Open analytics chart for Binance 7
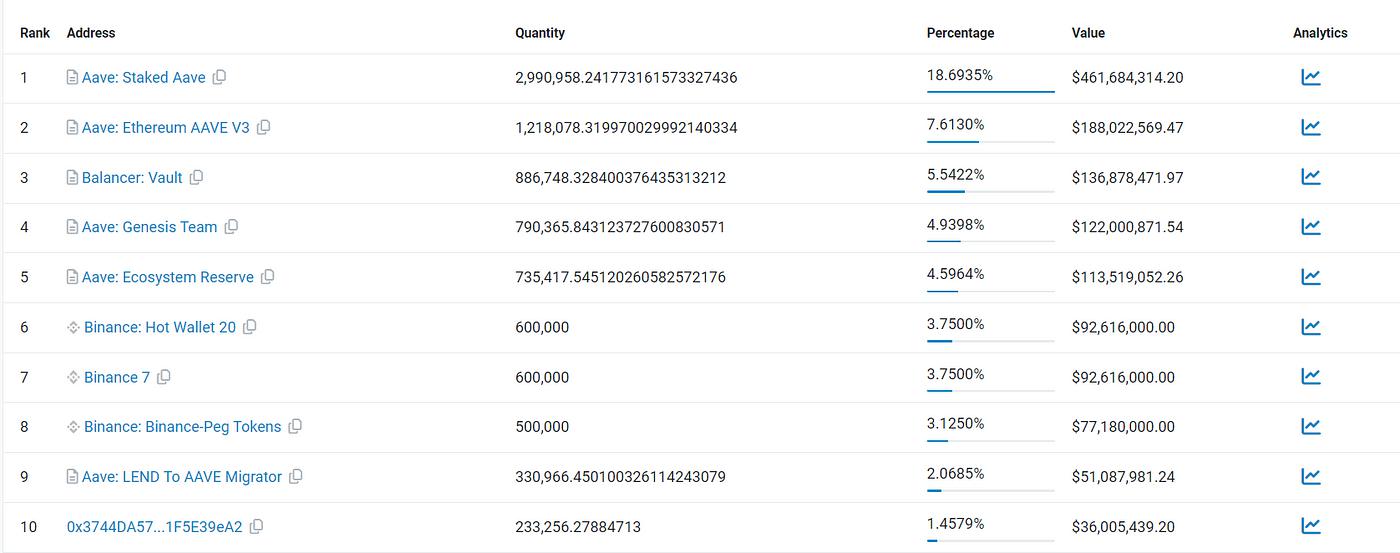Viewport: 1400px width, 553px height. click(1311, 377)
